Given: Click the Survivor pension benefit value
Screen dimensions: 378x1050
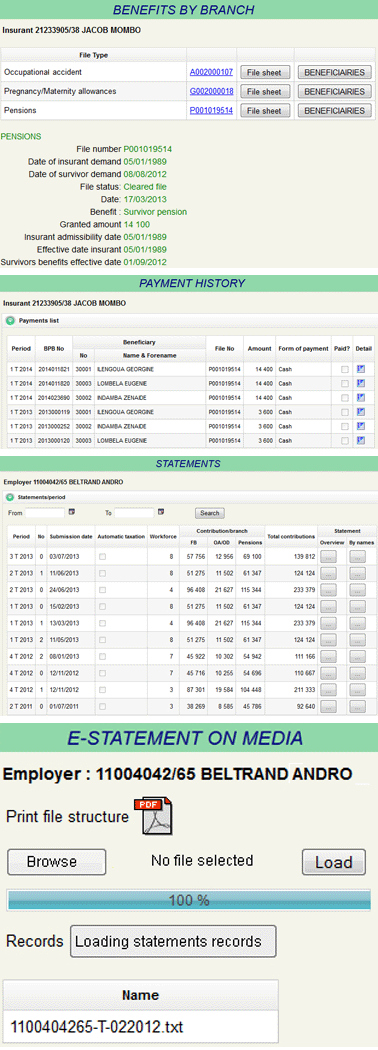Looking at the screenshot, I should [155, 212].
